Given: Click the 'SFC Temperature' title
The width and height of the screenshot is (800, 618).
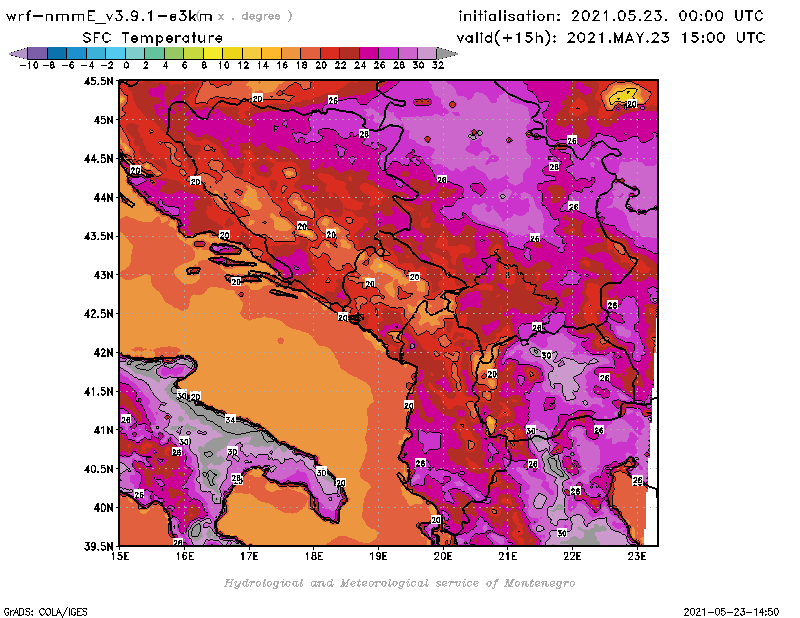Looking at the screenshot, I should [153, 38].
